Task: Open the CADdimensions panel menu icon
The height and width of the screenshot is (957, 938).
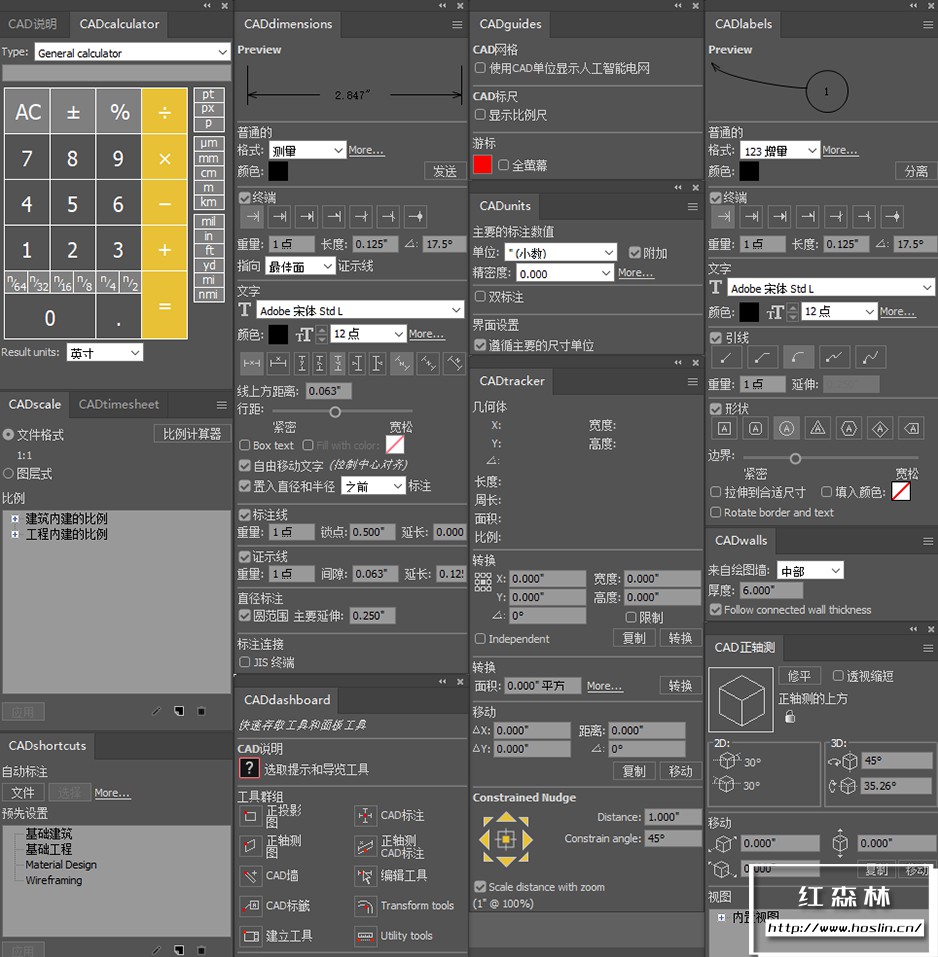Action: click(457, 24)
